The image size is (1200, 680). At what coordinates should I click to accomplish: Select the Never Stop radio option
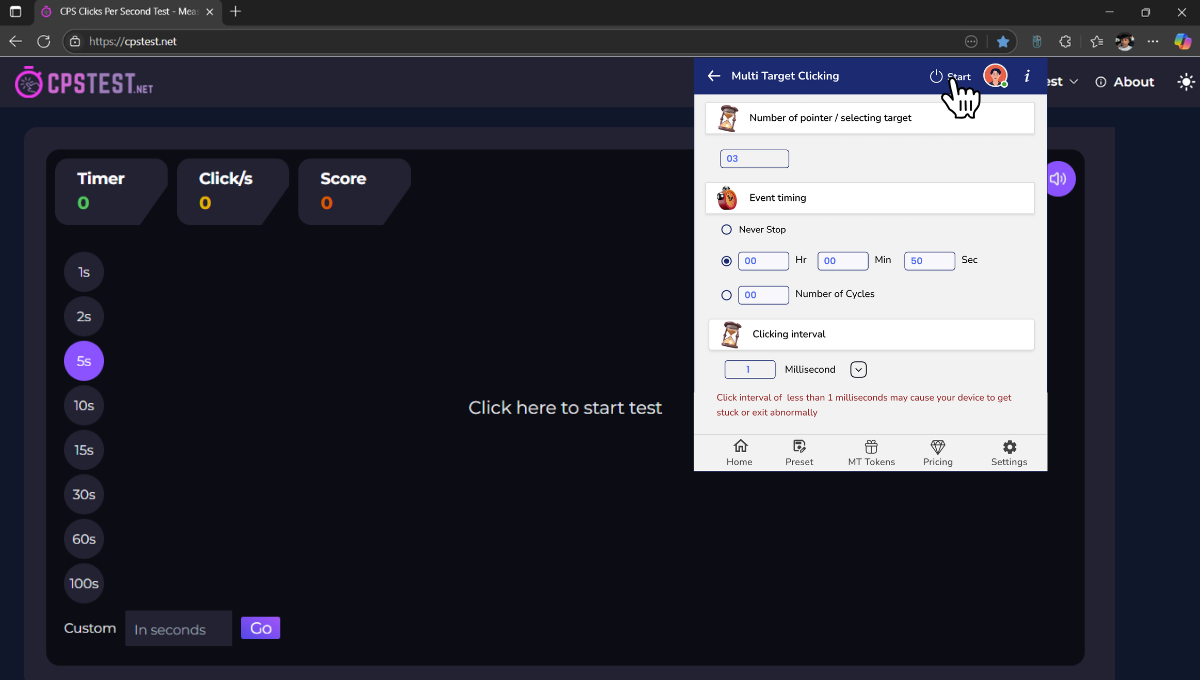coord(727,230)
